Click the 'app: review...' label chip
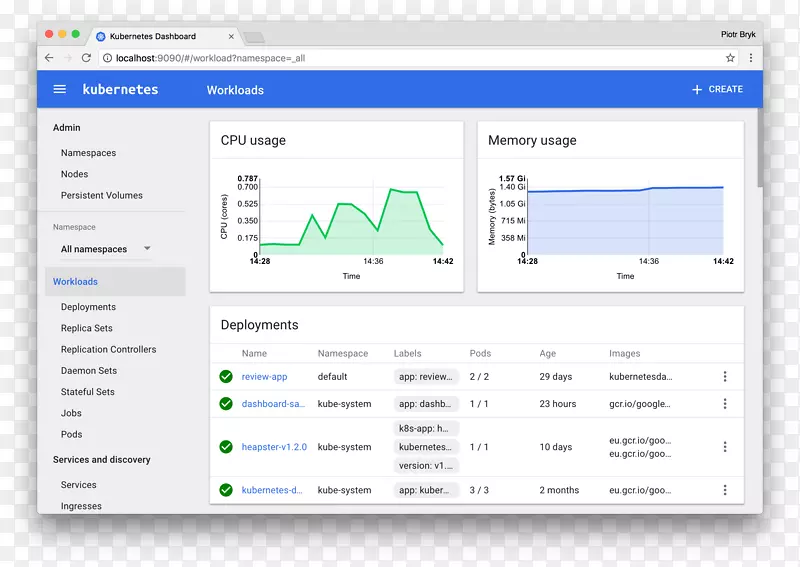 pyautogui.click(x=426, y=377)
